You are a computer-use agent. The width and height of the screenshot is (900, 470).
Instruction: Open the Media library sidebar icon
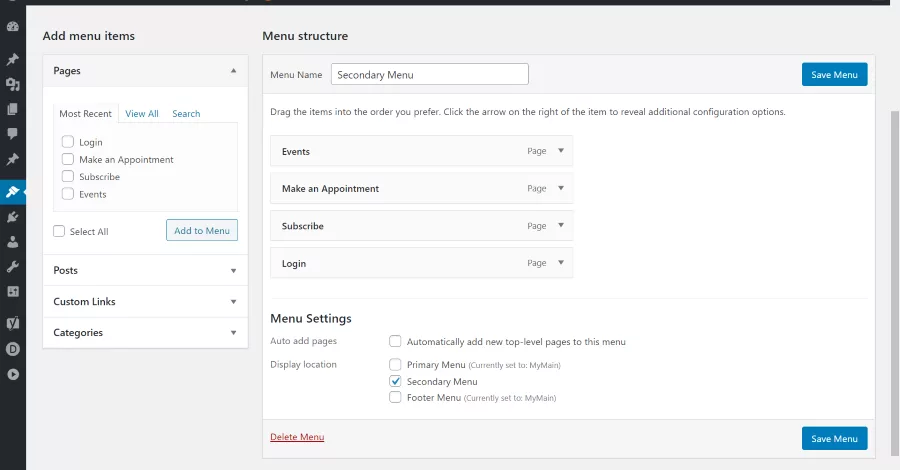(x=13, y=84)
